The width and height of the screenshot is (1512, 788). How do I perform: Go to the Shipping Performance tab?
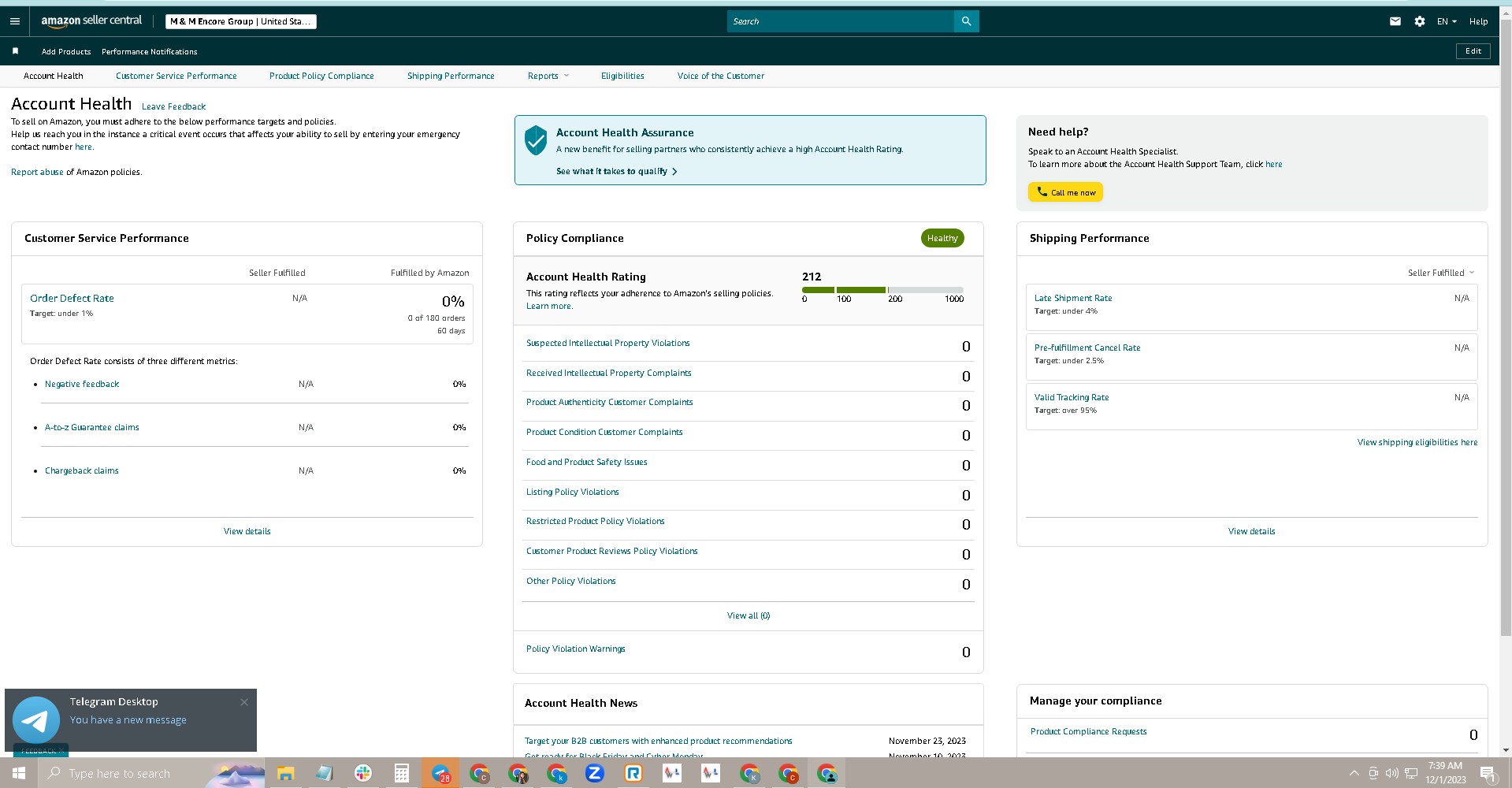[x=451, y=76]
